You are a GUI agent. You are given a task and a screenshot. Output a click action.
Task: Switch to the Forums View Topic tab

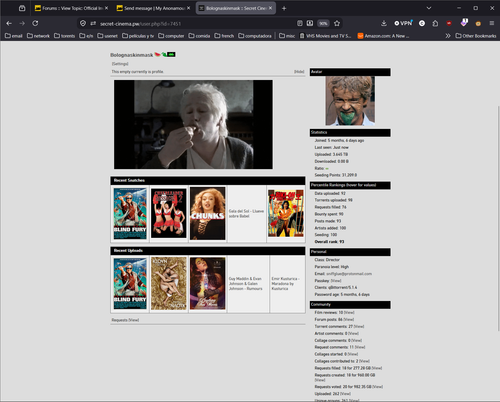pyautogui.click(x=71, y=8)
